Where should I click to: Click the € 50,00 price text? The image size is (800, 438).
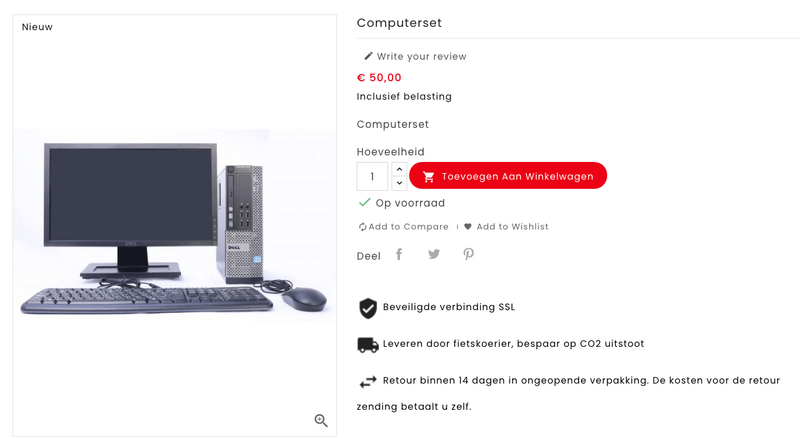click(379, 77)
